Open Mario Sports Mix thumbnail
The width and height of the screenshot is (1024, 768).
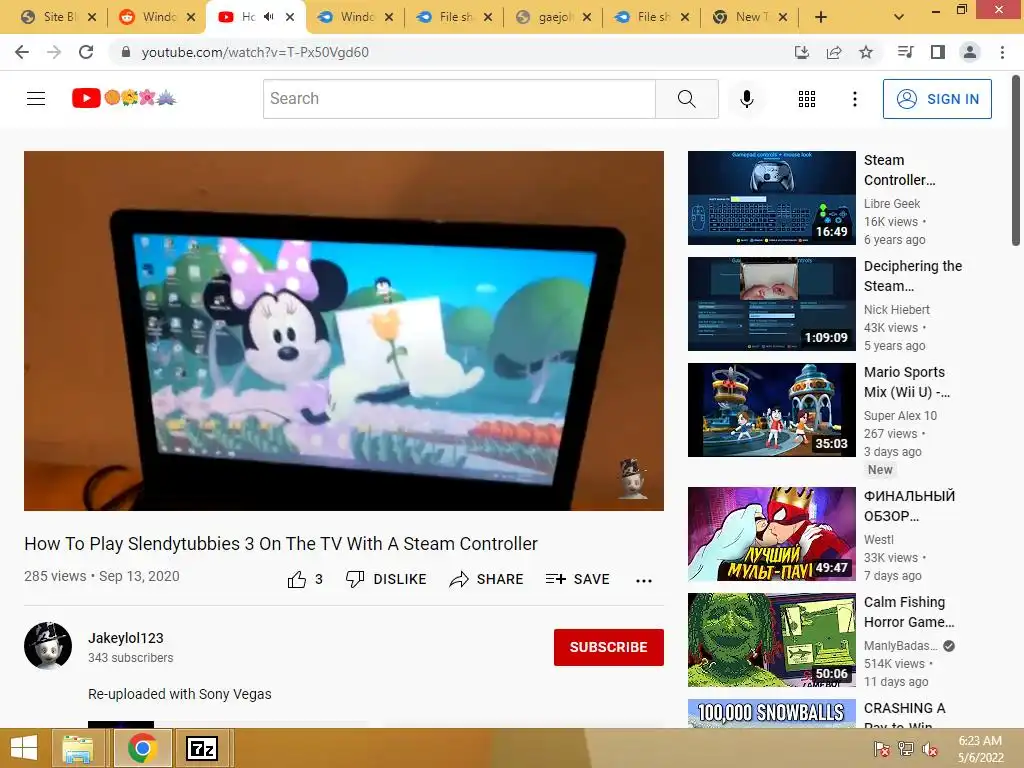(771, 409)
